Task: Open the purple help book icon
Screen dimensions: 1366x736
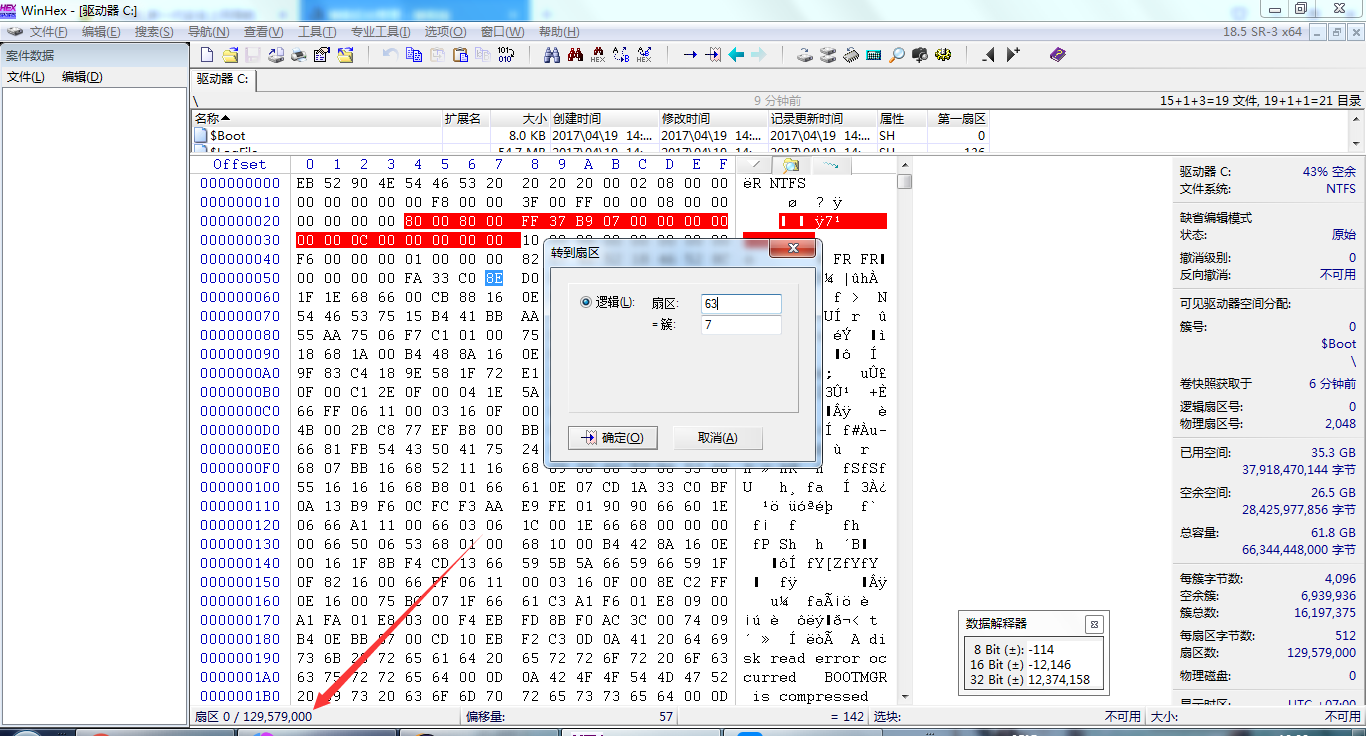Action: [x=1058, y=55]
